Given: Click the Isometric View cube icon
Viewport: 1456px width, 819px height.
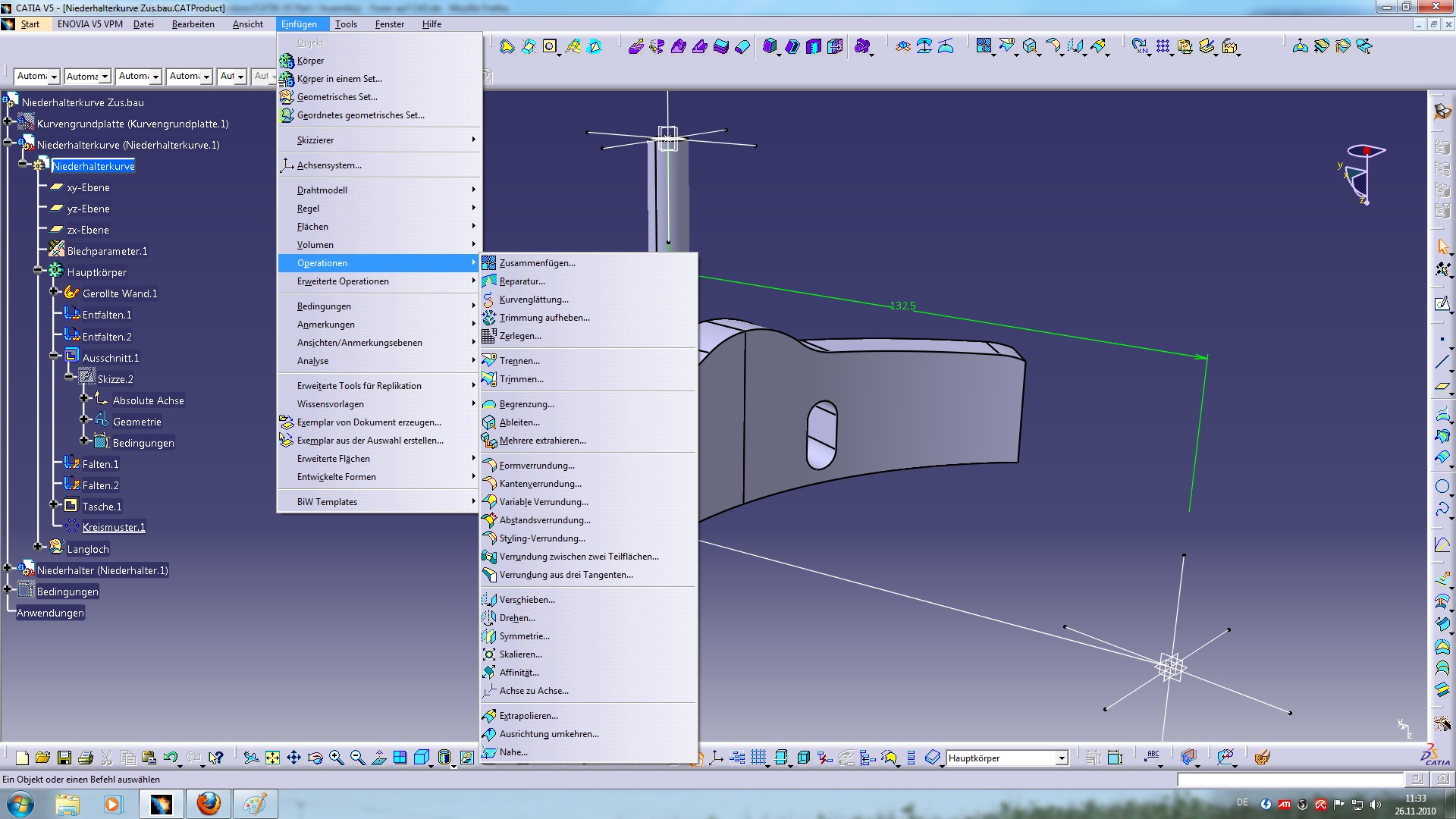Looking at the screenshot, I should [422, 758].
